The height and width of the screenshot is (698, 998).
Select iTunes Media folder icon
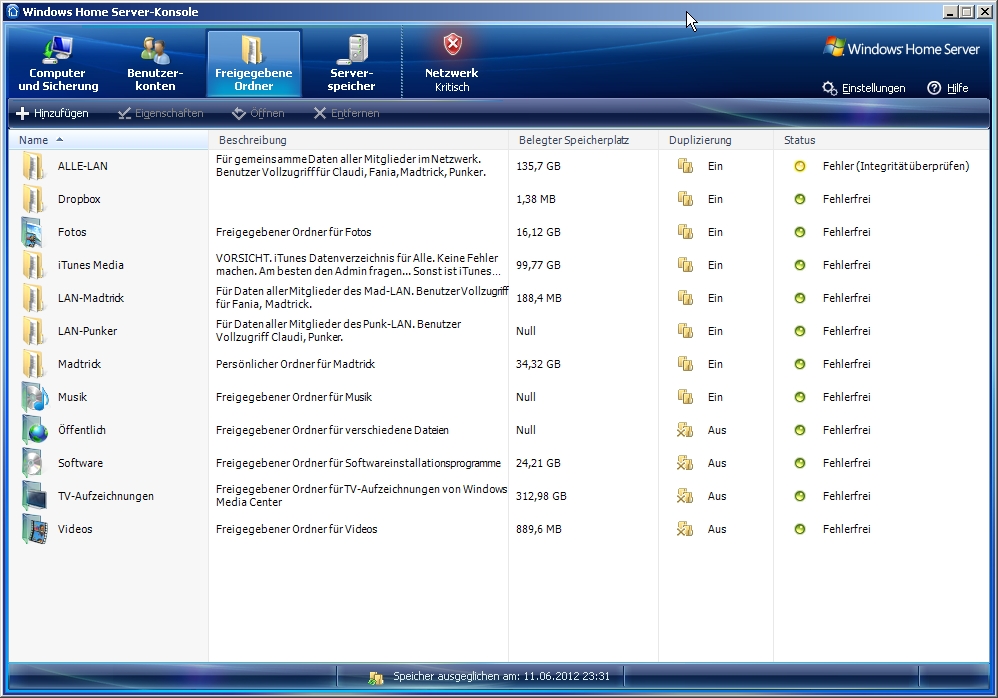coord(33,265)
